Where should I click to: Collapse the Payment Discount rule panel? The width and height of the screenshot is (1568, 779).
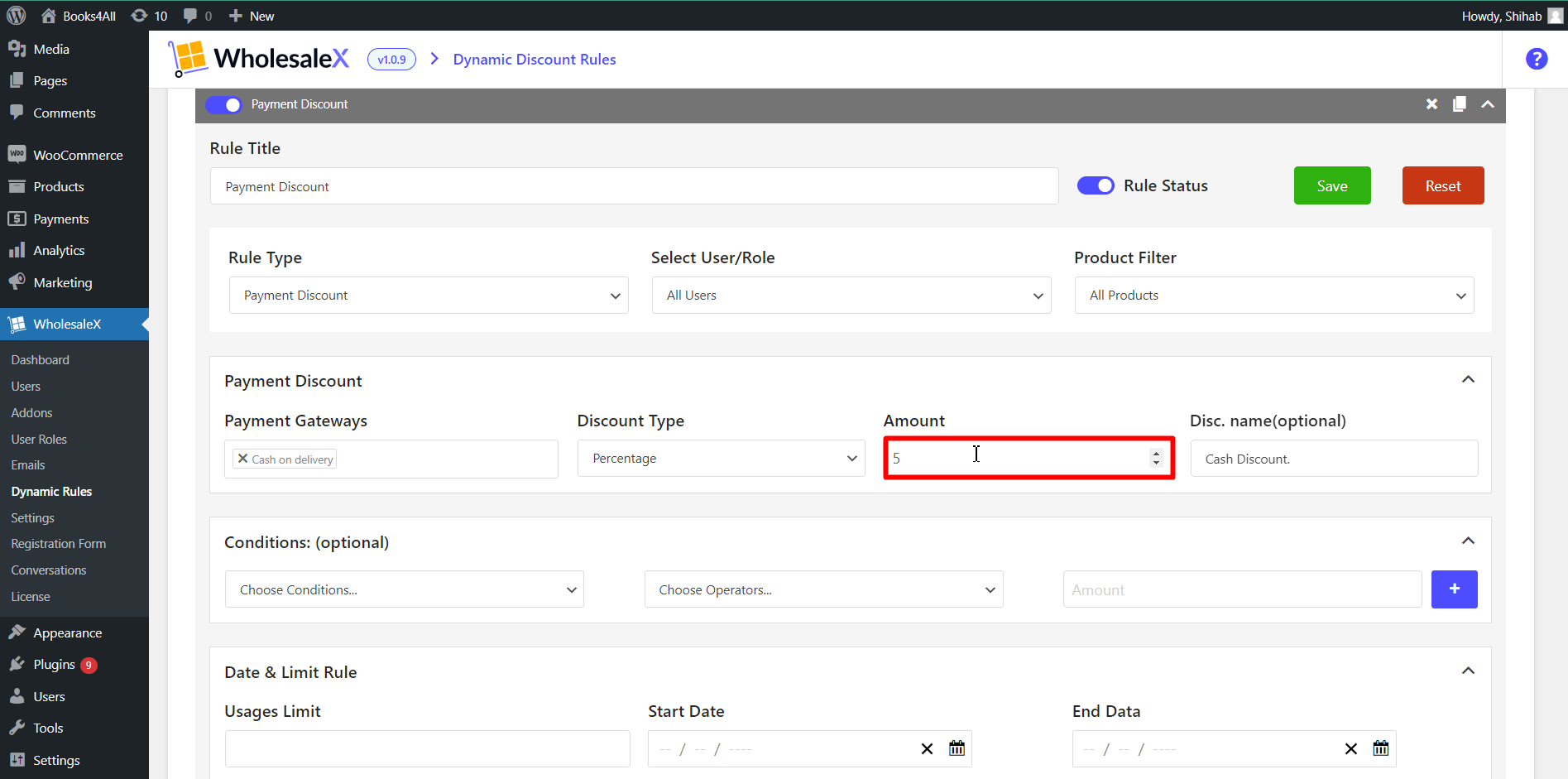coord(1488,104)
